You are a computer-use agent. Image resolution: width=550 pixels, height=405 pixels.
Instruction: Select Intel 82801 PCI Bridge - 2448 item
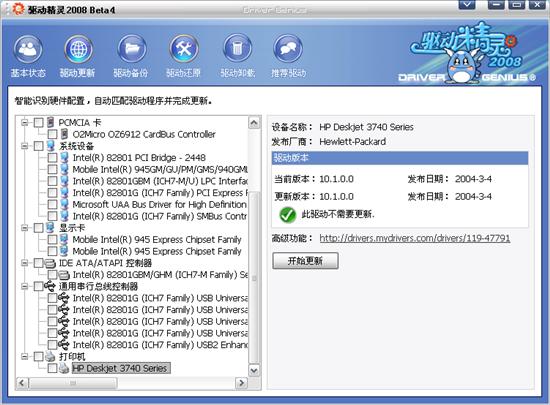[139, 157]
